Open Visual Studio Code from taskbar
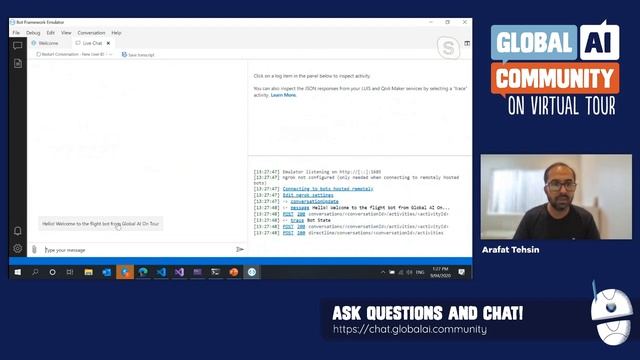 coord(161,272)
